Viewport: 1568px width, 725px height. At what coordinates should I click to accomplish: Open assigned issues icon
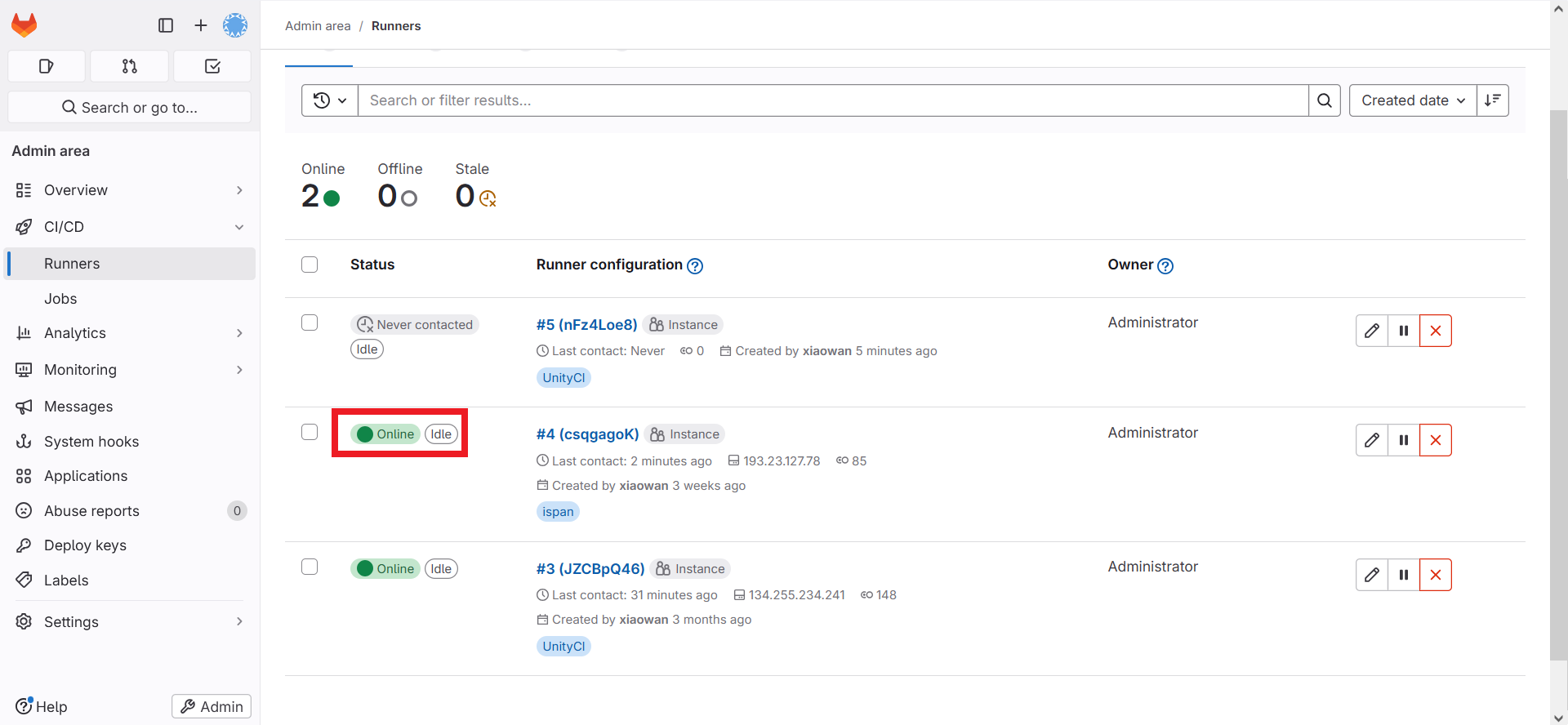[x=47, y=66]
